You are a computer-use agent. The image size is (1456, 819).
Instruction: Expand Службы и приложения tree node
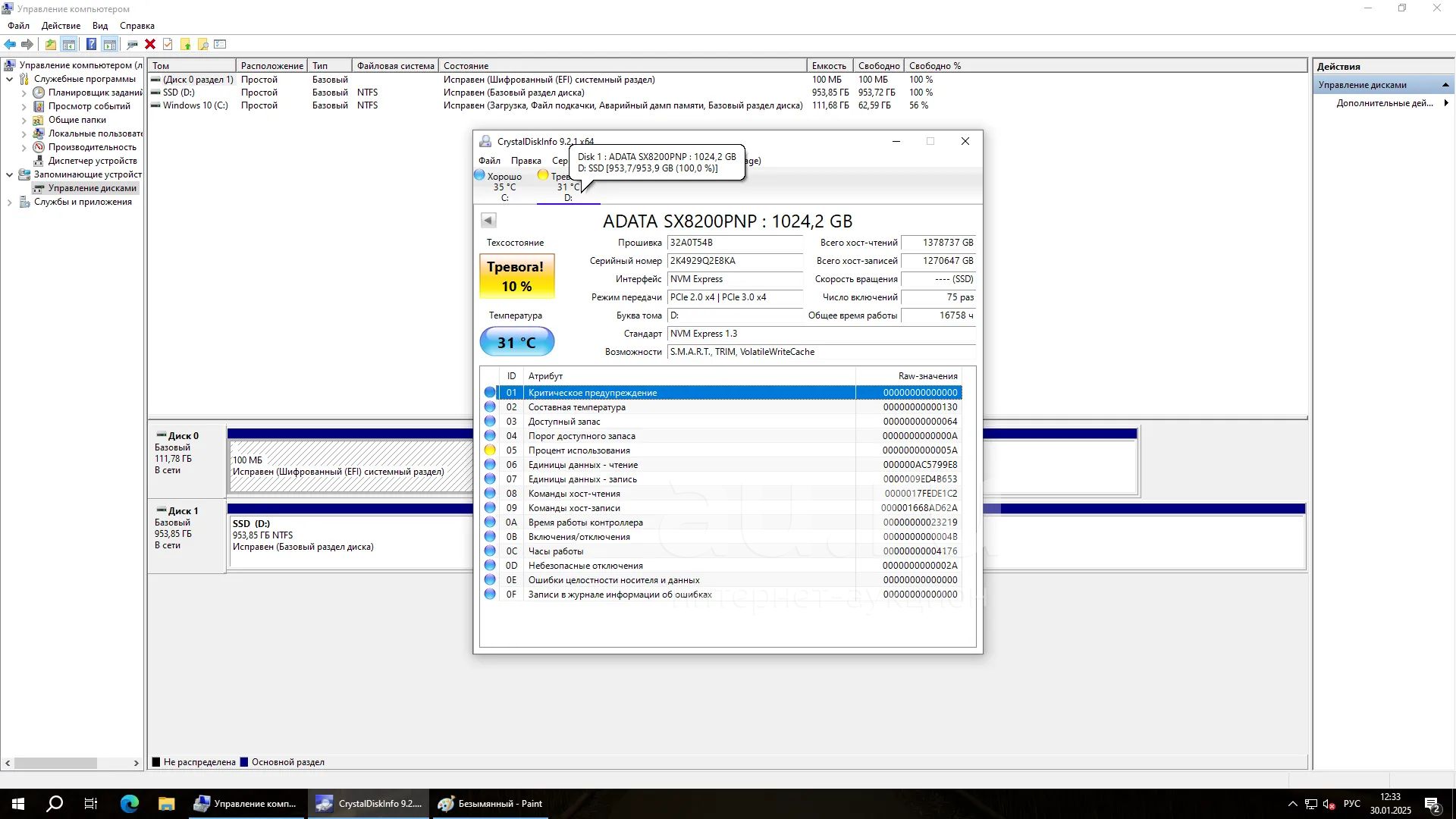tap(10, 202)
